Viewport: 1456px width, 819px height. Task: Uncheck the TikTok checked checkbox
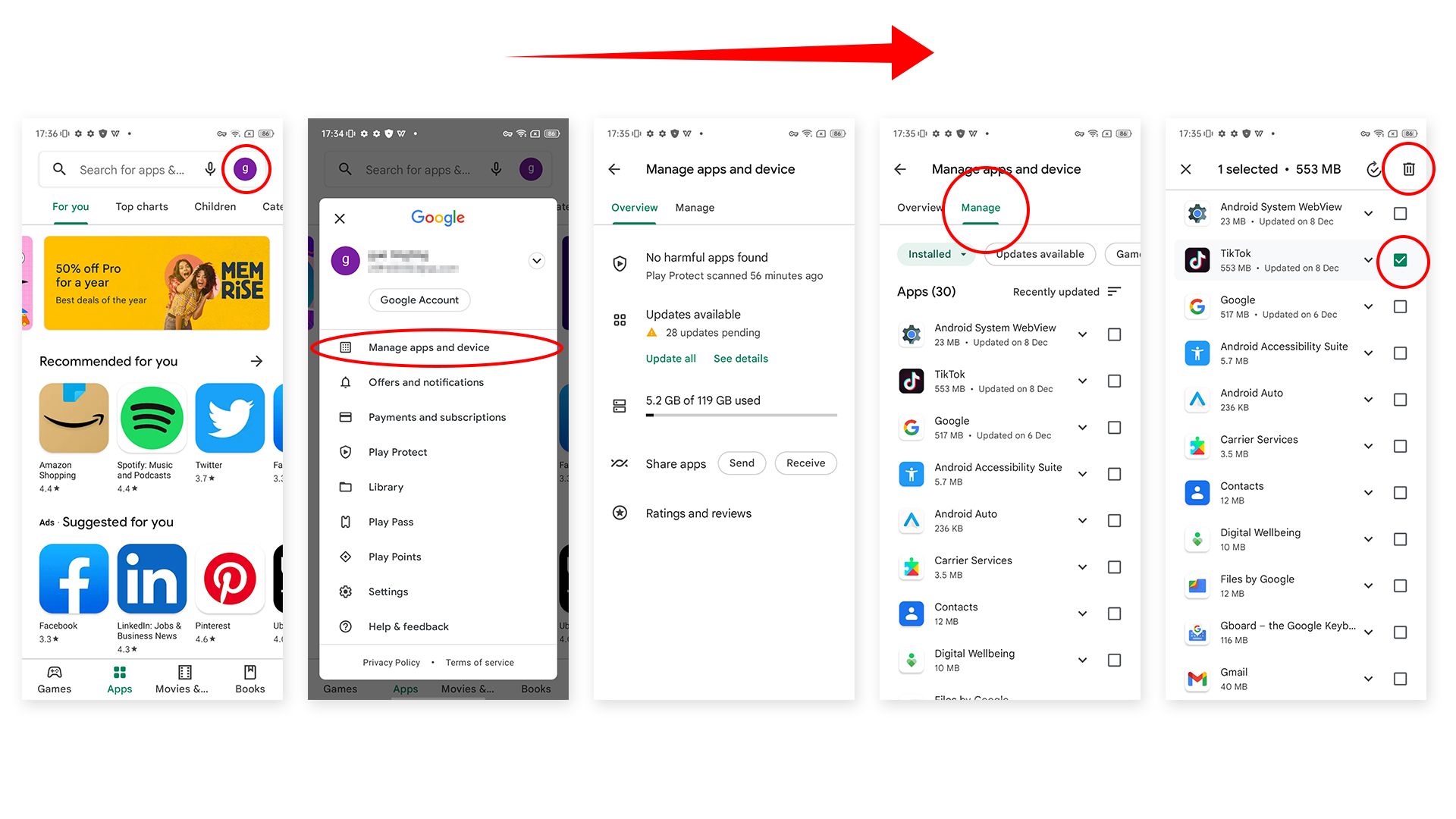pos(1400,260)
